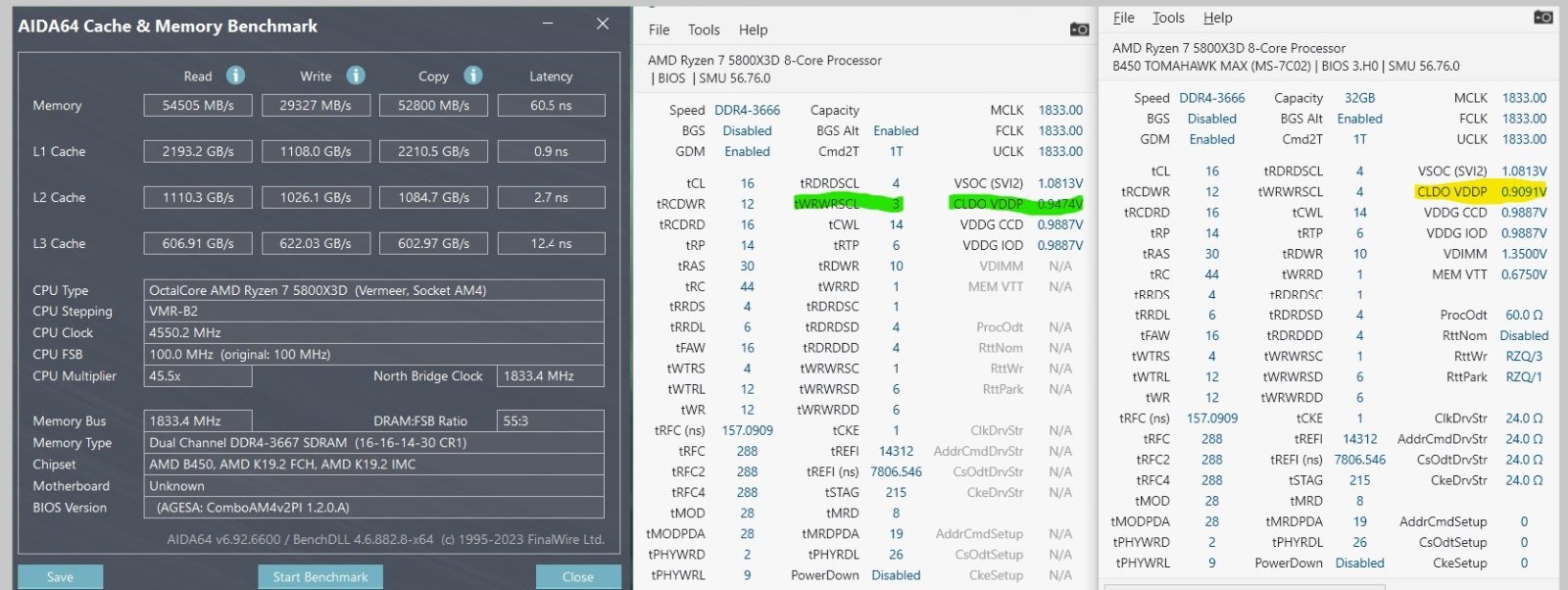1568x590 pixels.
Task: Click North Bridge Clock value 1833.4 MHz
Action: pos(551,375)
